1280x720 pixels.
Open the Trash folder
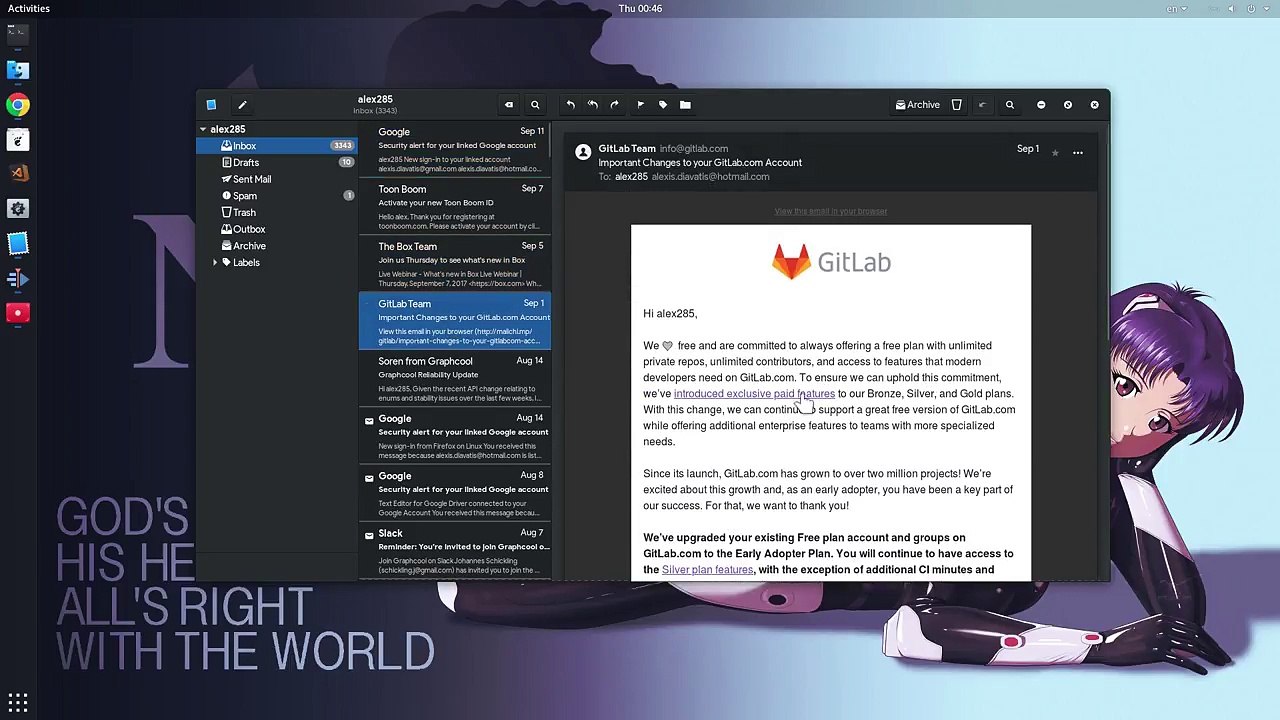click(x=277, y=212)
